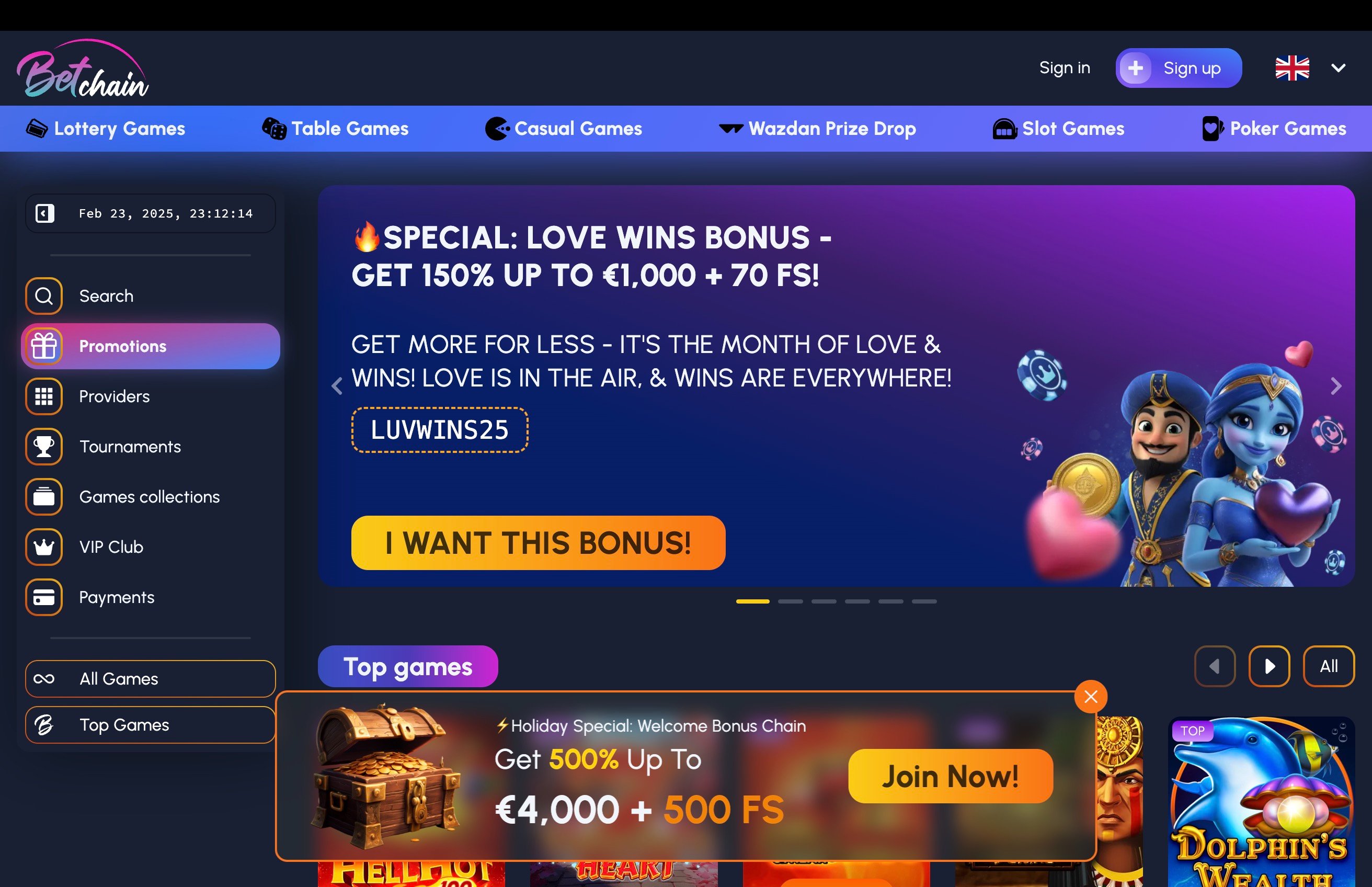The image size is (1372, 887).
Task: Open the UK flag language selector
Action: [1292, 68]
